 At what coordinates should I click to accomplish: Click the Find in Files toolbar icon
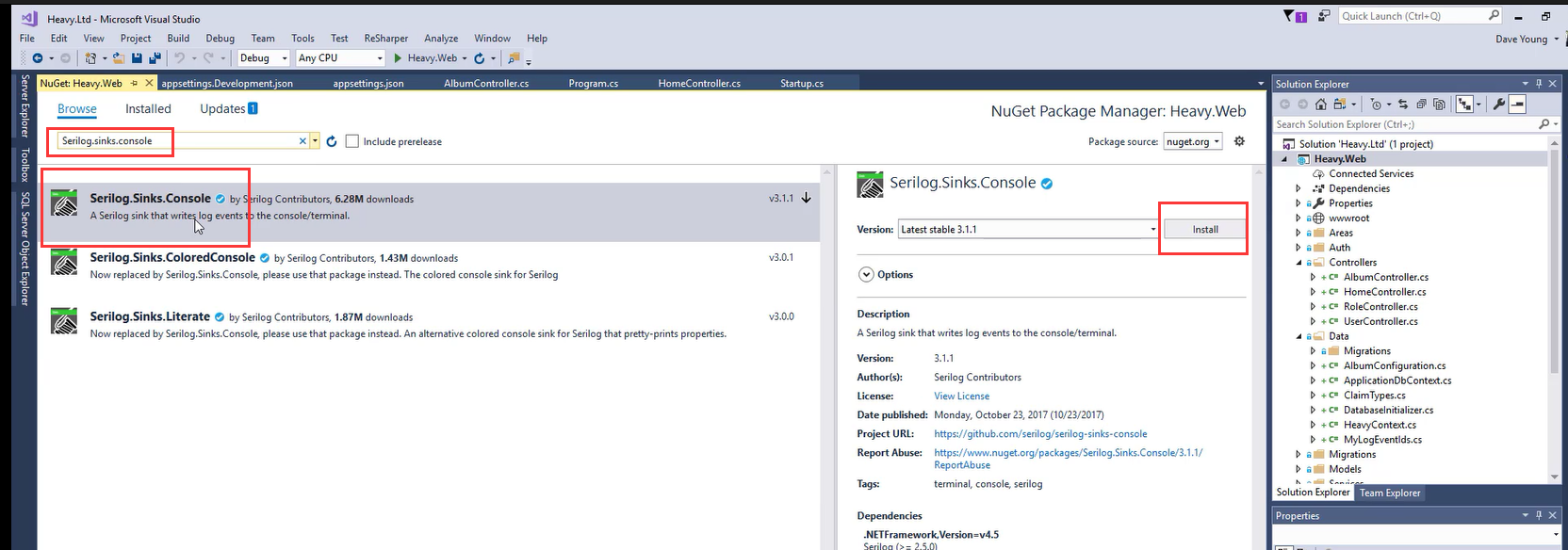pos(514,58)
